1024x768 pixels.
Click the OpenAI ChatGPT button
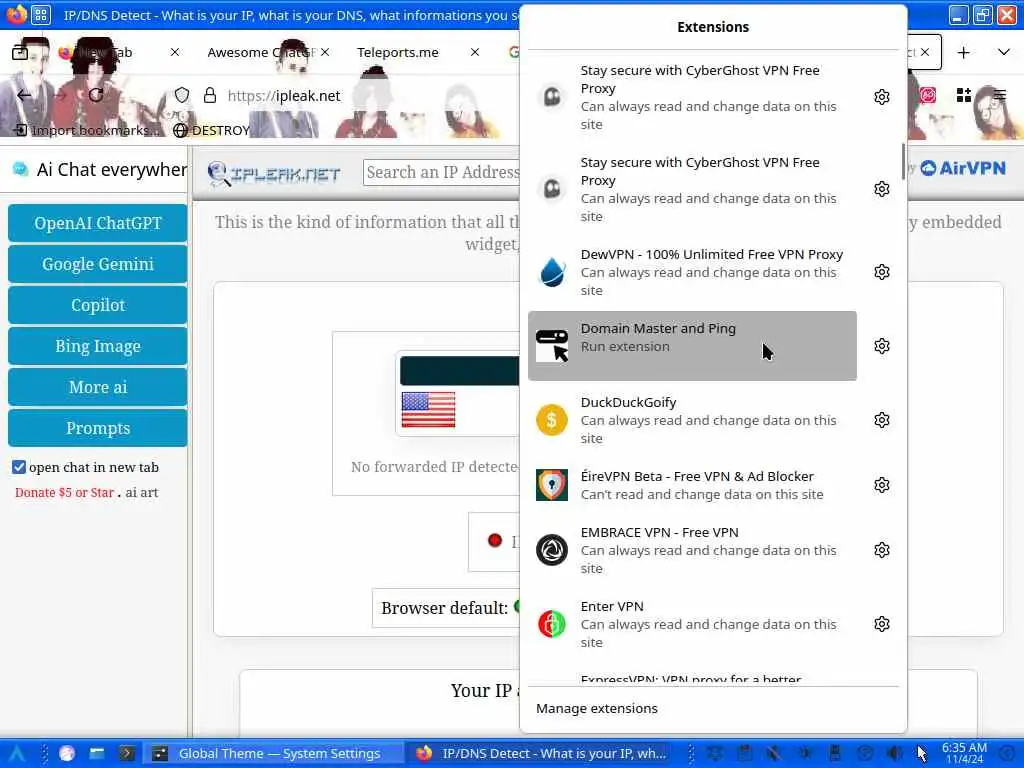(97, 223)
